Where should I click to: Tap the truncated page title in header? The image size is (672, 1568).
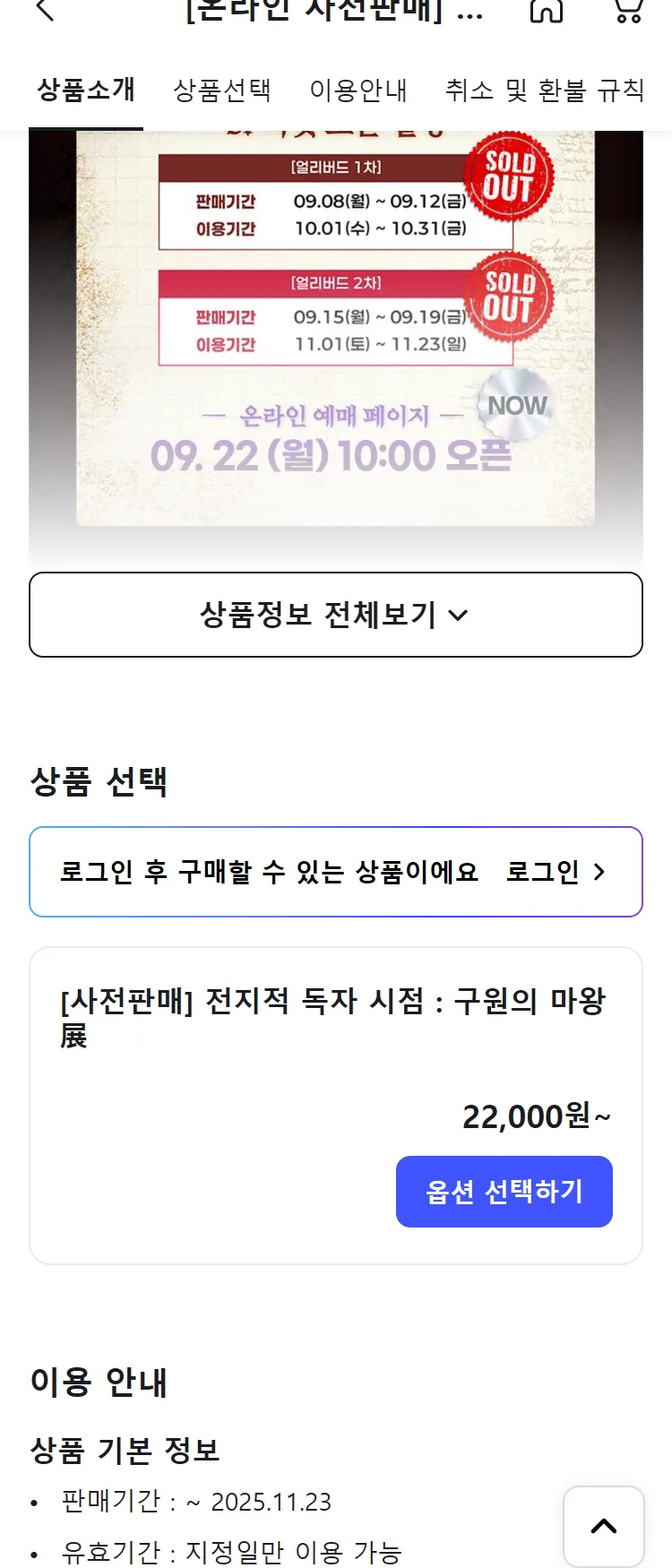click(333, 12)
